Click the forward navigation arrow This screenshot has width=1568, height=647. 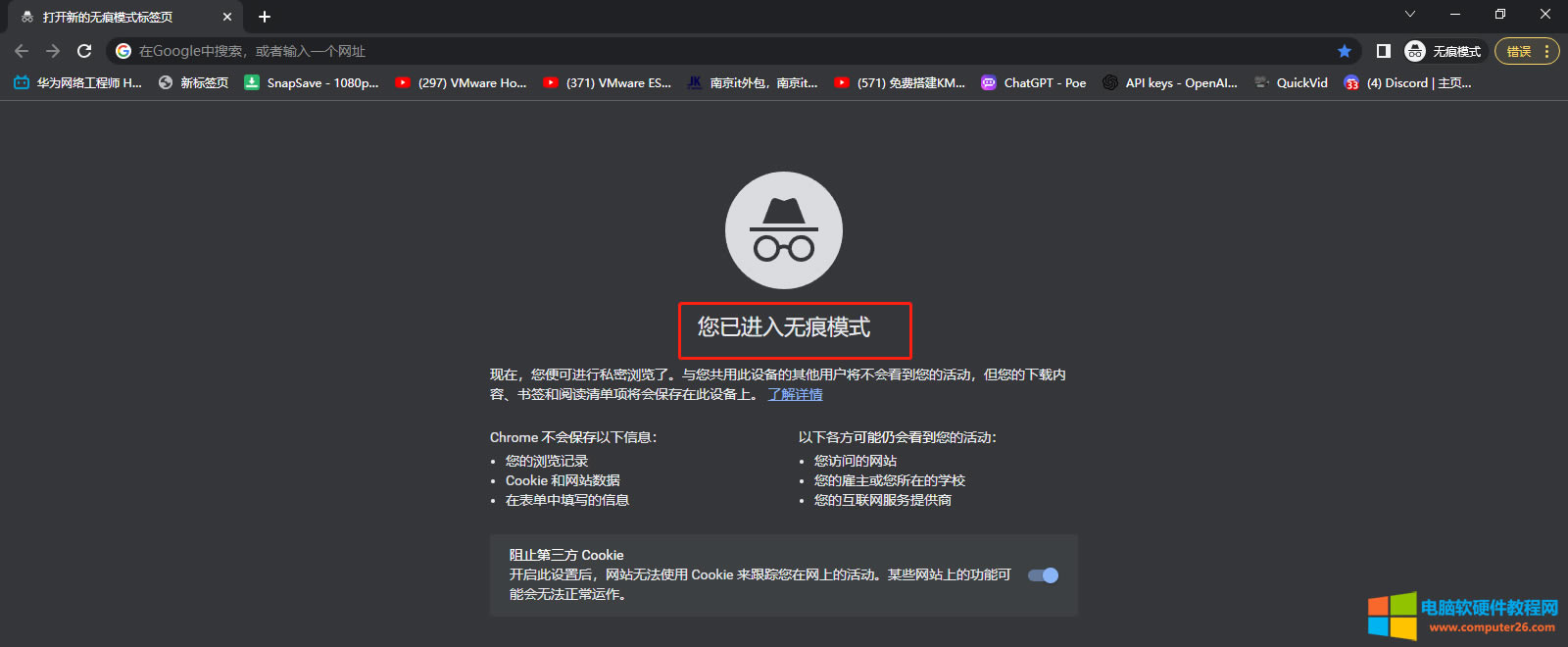pyautogui.click(x=53, y=51)
